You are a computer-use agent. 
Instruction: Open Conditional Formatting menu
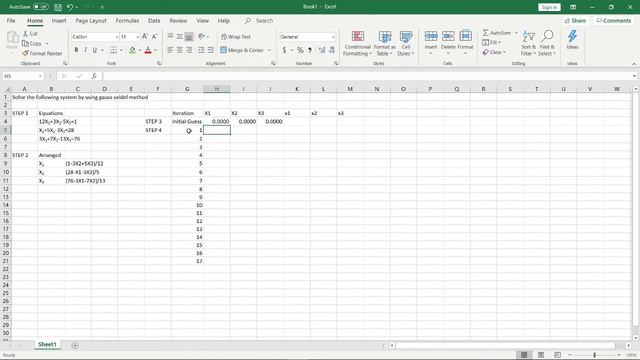357,43
